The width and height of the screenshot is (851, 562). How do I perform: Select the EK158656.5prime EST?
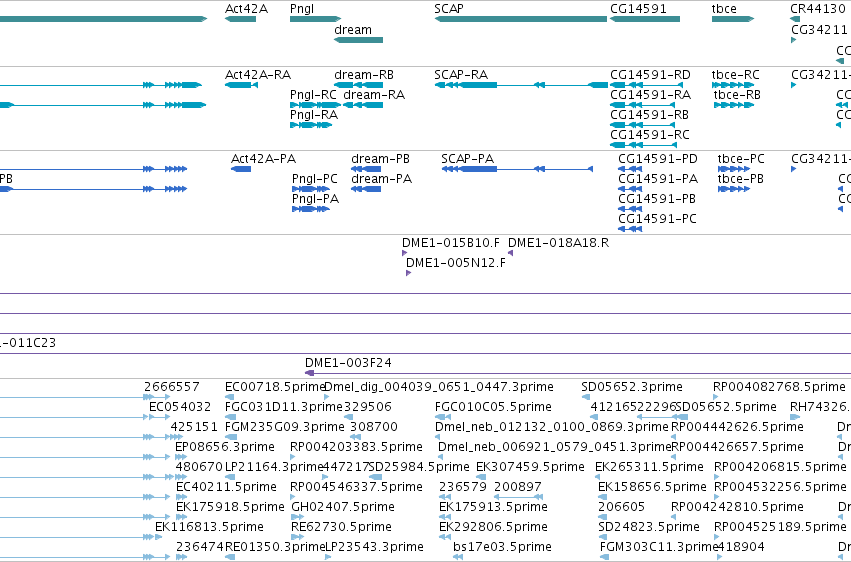pyautogui.click(x=601, y=497)
